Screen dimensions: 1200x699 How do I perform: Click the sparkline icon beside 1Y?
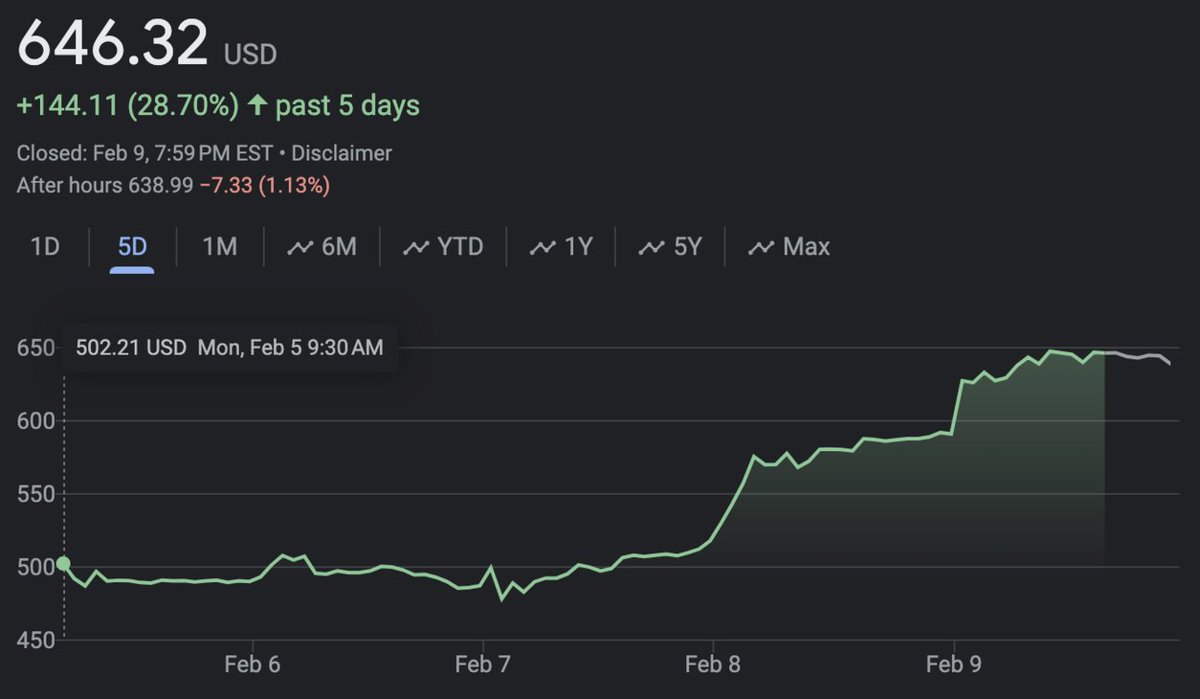[x=541, y=246]
